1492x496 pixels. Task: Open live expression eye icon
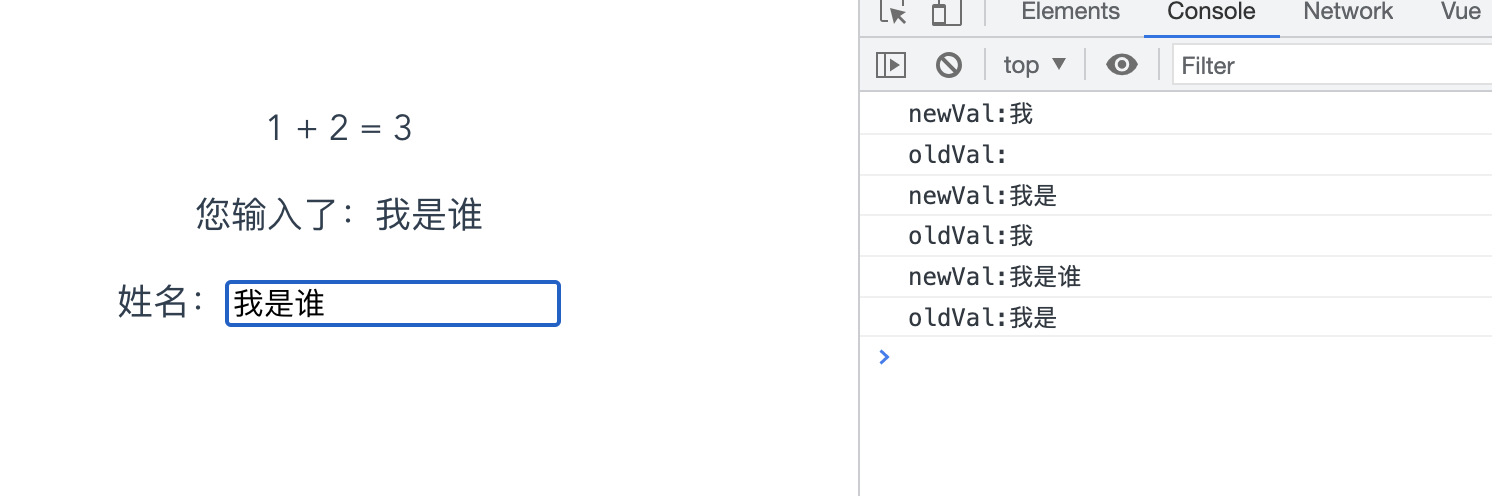tap(1122, 65)
